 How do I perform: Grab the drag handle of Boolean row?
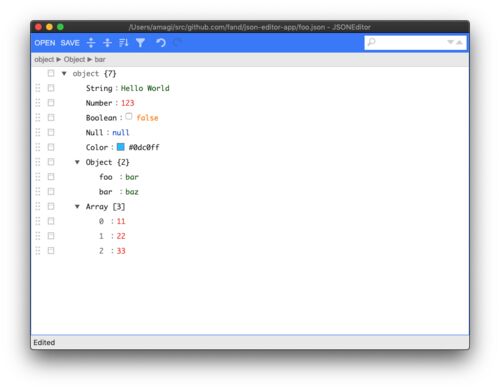click(x=38, y=118)
